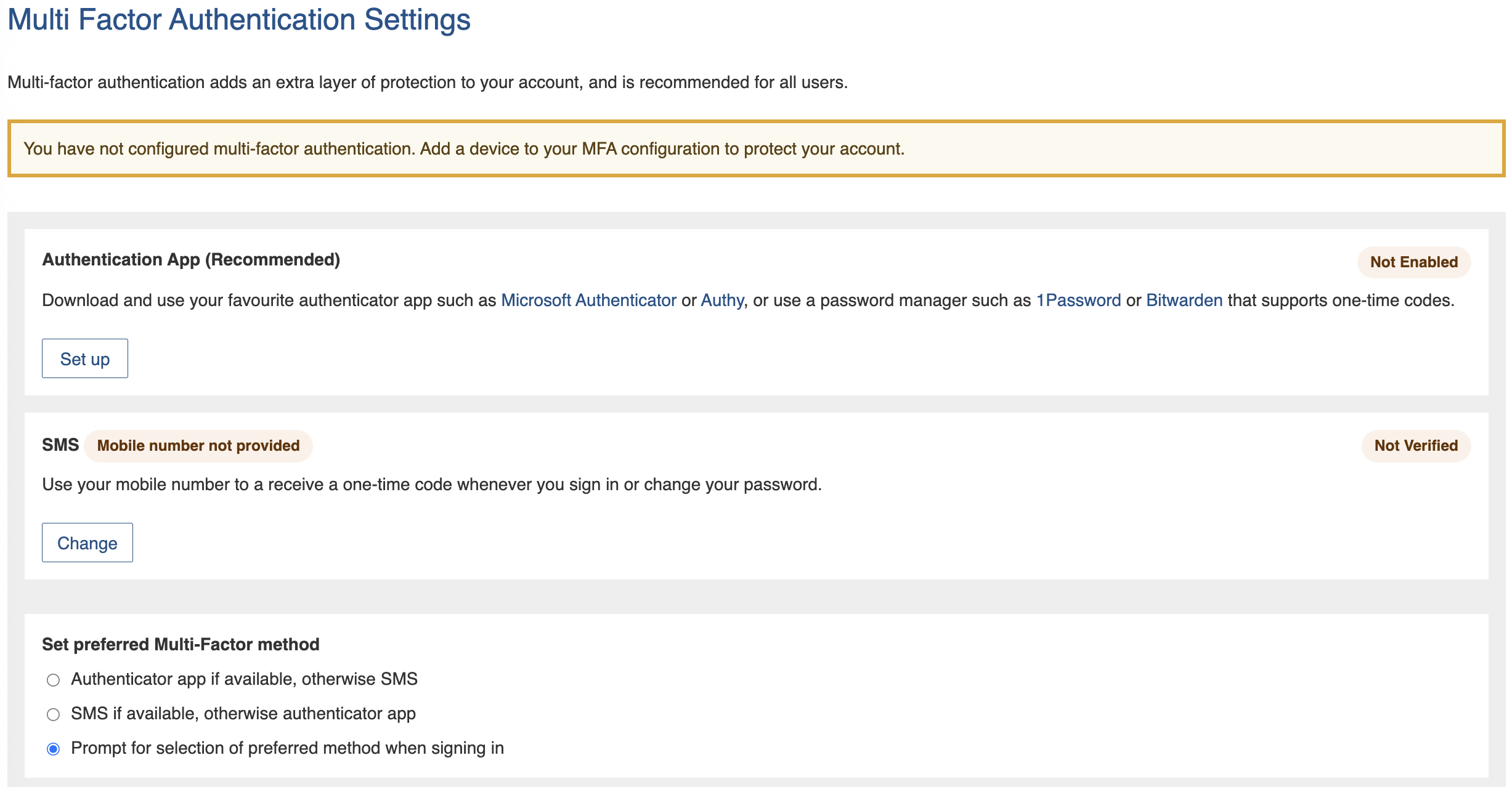The height and width of the screenshot is (787, 1512).
Task: Visit the Bitwarden link
Action: click(x=1184, y=300)
